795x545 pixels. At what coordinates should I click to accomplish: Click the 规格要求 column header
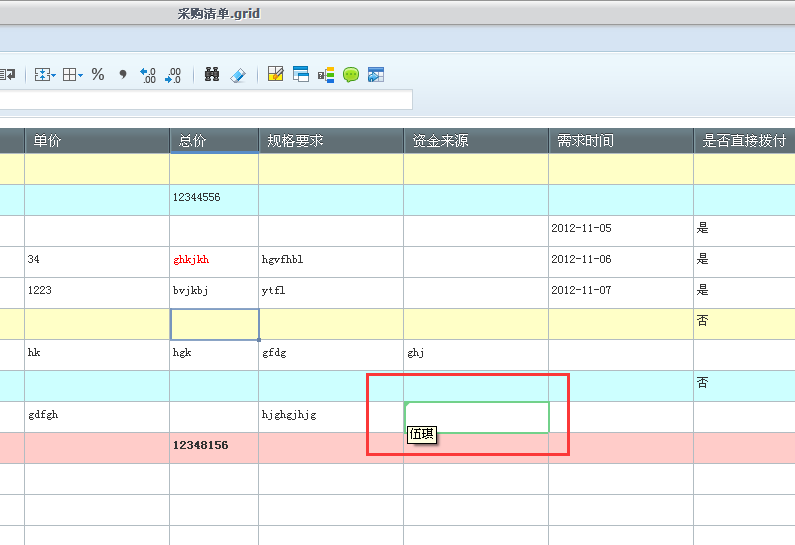pyautogui.click(x=331, y=140)
